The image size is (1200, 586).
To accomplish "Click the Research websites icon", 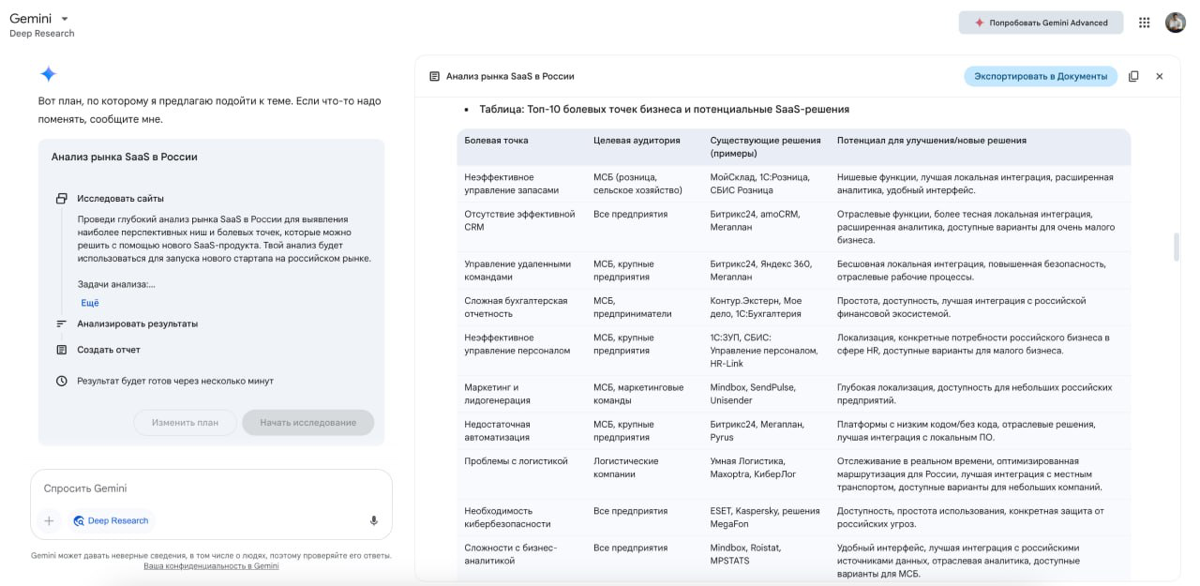I will point(62,198).
